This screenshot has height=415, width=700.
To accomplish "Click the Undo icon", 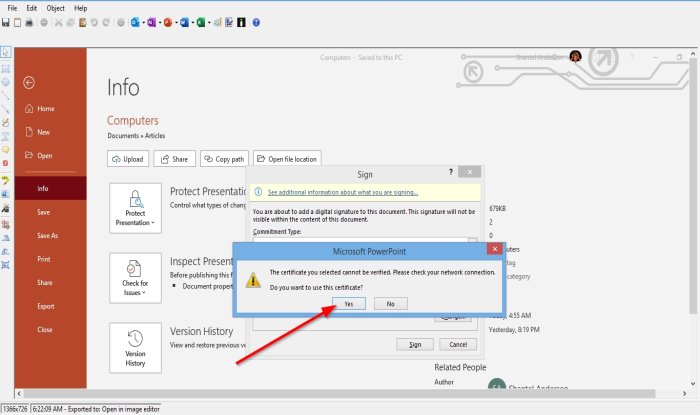I will coord(94,22).
